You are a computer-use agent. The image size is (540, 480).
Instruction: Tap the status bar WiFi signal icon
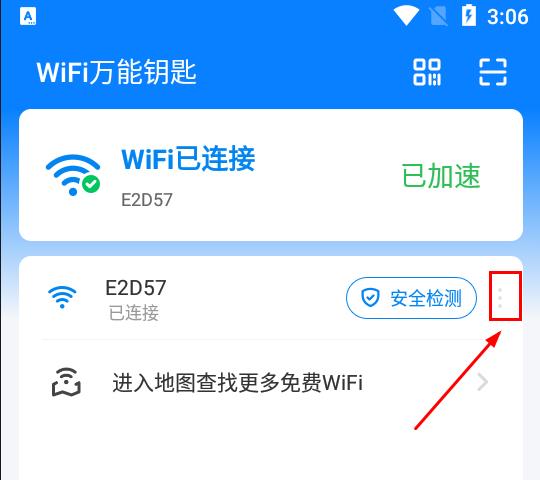(406, 16)
